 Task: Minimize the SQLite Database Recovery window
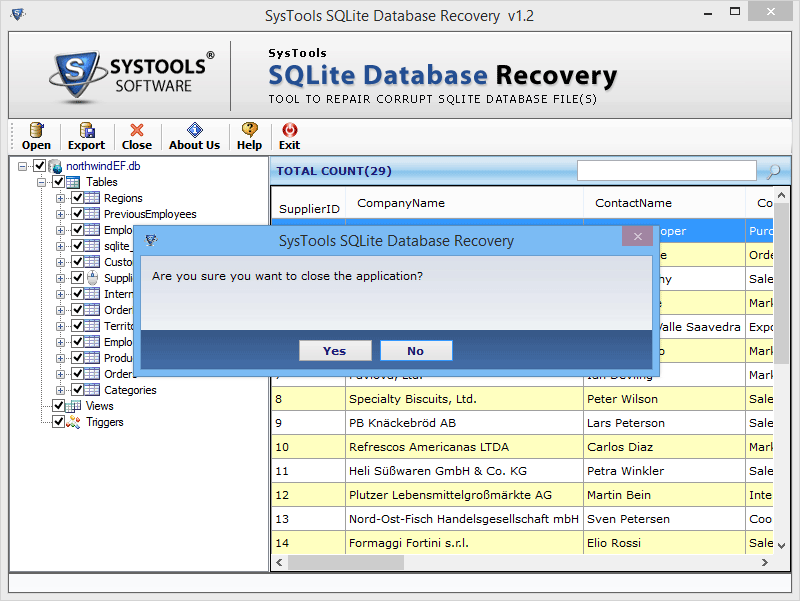pyautogui.click(x=708, y=13)
